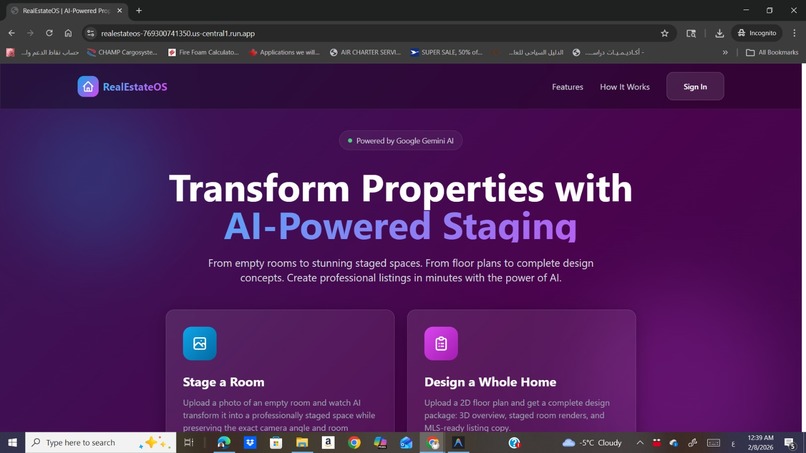The height and width of the screenshot is (453, 806).
Task: Click the AI-Powered Staging gradient headline
Action: (400, 226)
